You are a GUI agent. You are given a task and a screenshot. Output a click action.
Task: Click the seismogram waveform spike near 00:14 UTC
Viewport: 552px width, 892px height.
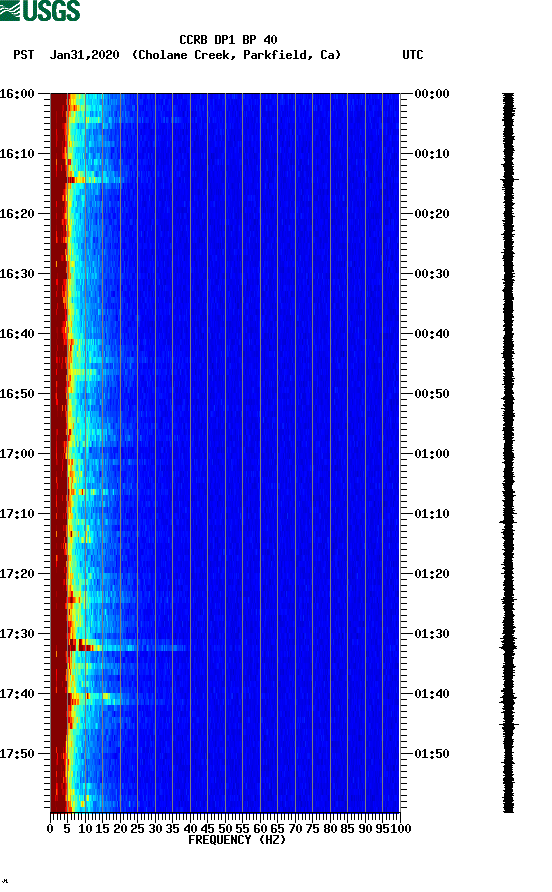[x=509, y=179]
